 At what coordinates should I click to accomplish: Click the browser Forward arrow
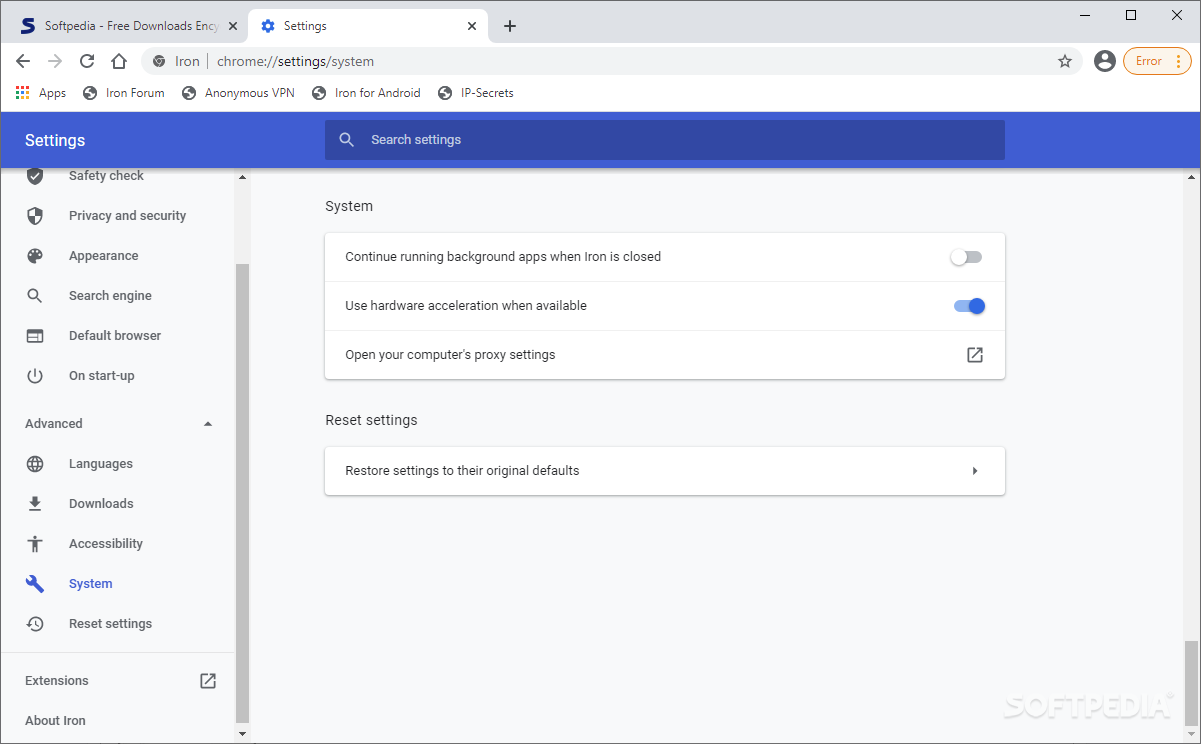[x=55, y=61]
